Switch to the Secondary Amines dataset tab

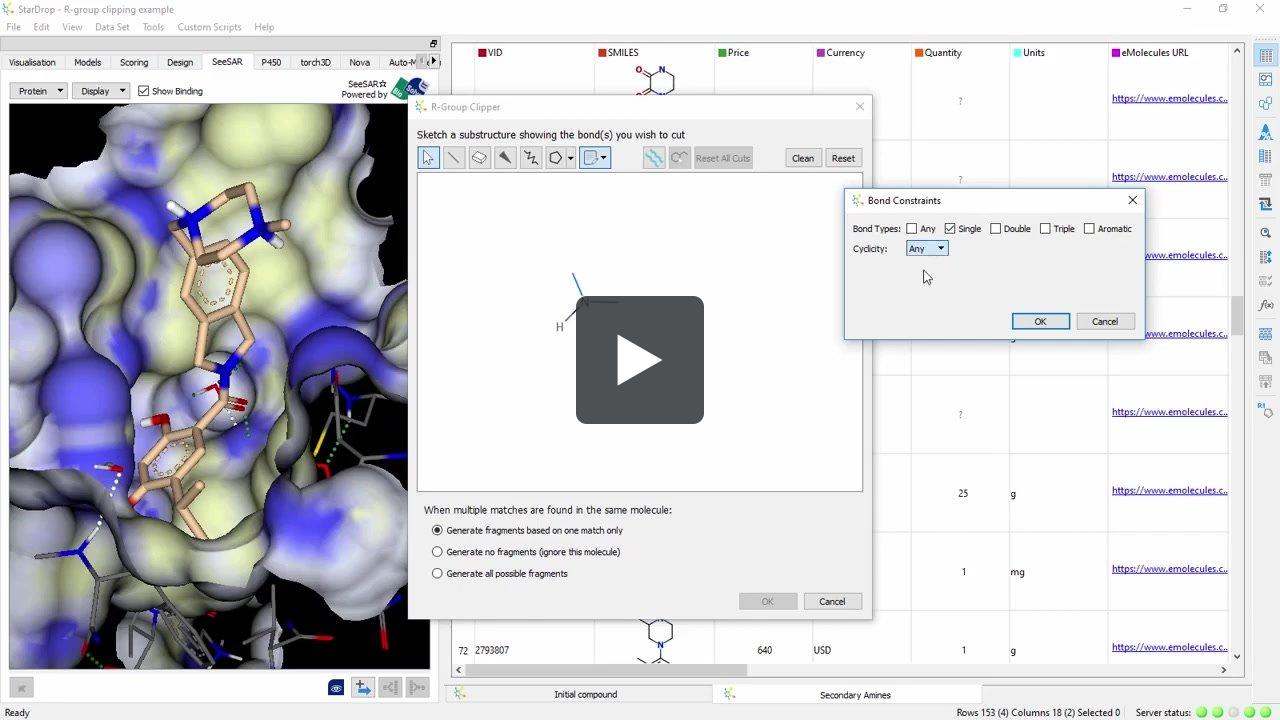click(x=855, y=694)
